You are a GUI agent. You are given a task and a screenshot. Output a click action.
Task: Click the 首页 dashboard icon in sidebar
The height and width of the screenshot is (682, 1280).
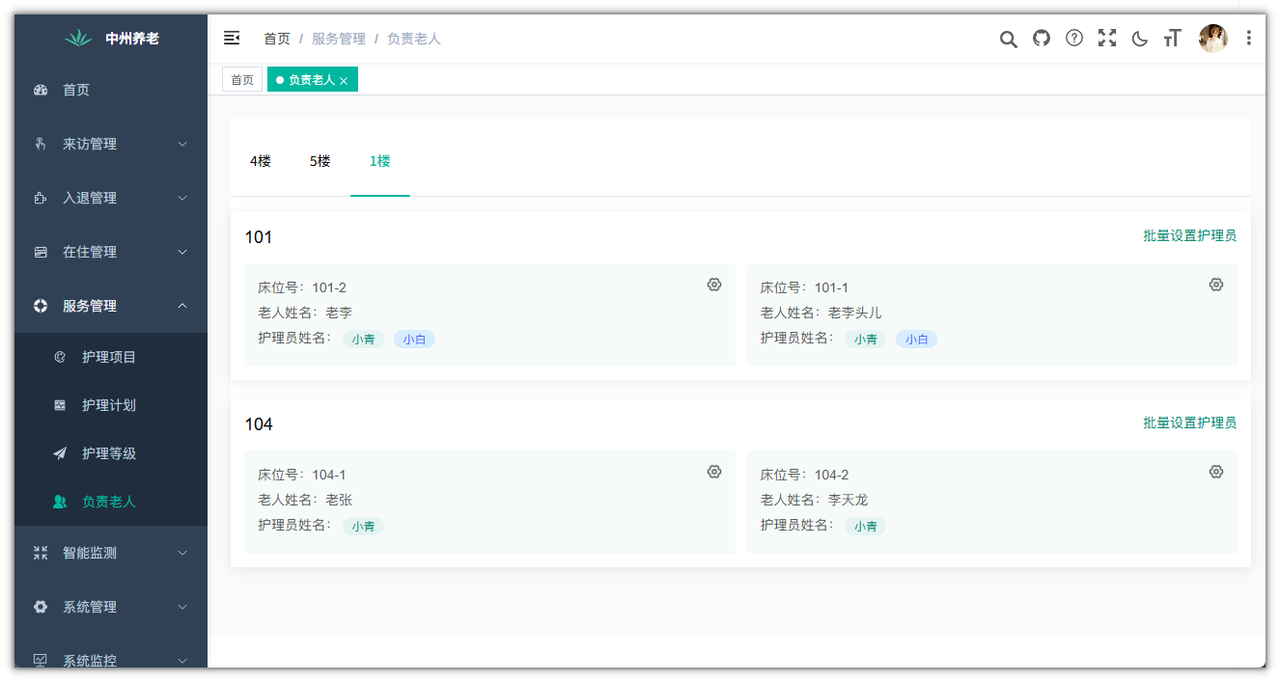41,90
